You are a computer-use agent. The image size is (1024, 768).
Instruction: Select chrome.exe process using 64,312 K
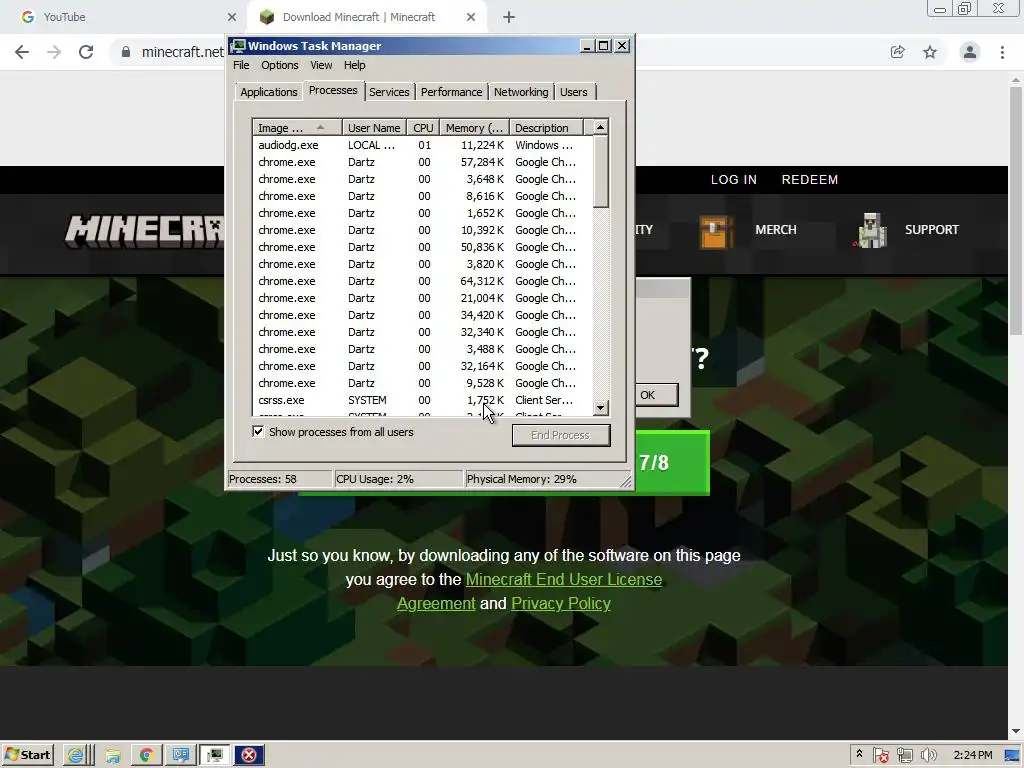pyautogui.click(x=423, y=281)
